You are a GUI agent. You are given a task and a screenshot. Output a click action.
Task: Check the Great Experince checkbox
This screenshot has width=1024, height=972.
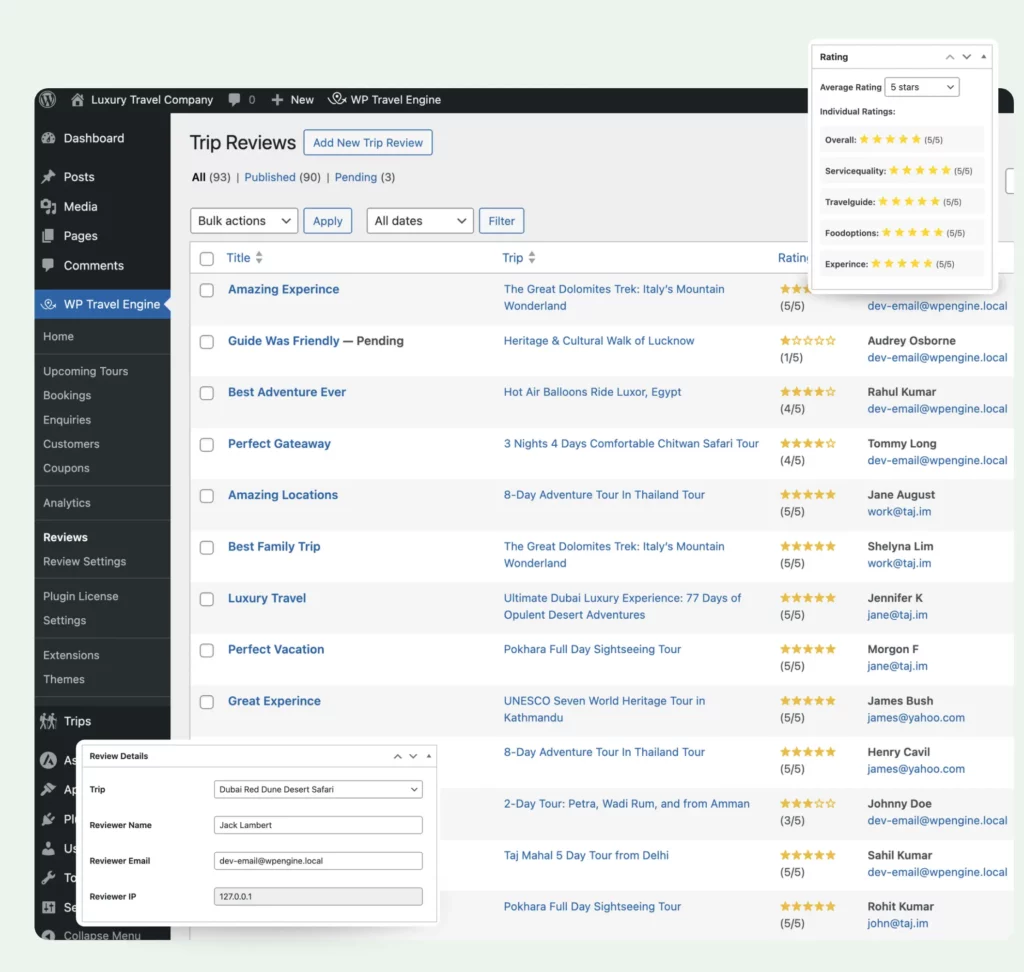pos(206,702)
